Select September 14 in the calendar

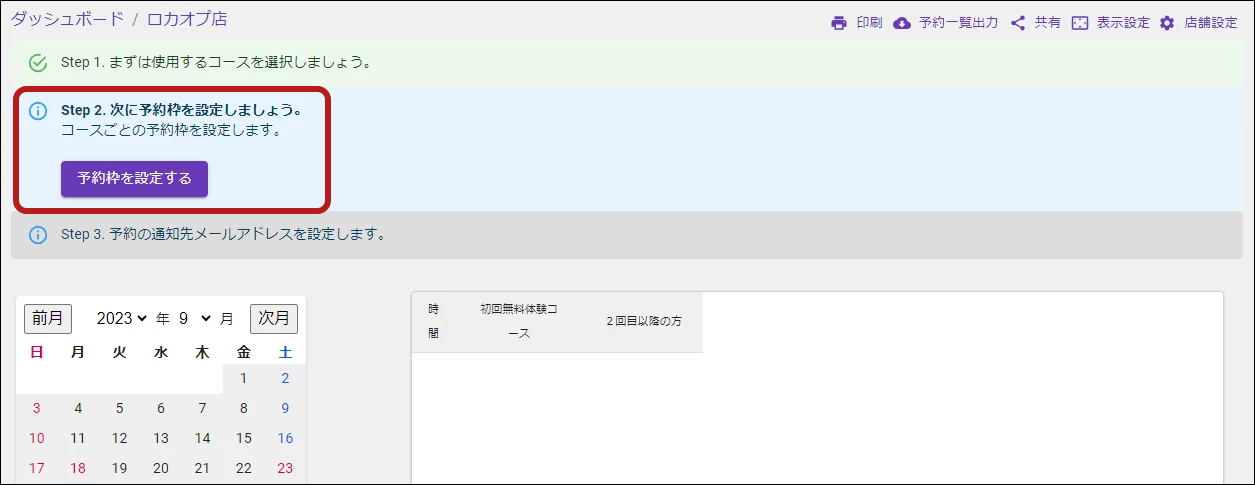point(202,438)
